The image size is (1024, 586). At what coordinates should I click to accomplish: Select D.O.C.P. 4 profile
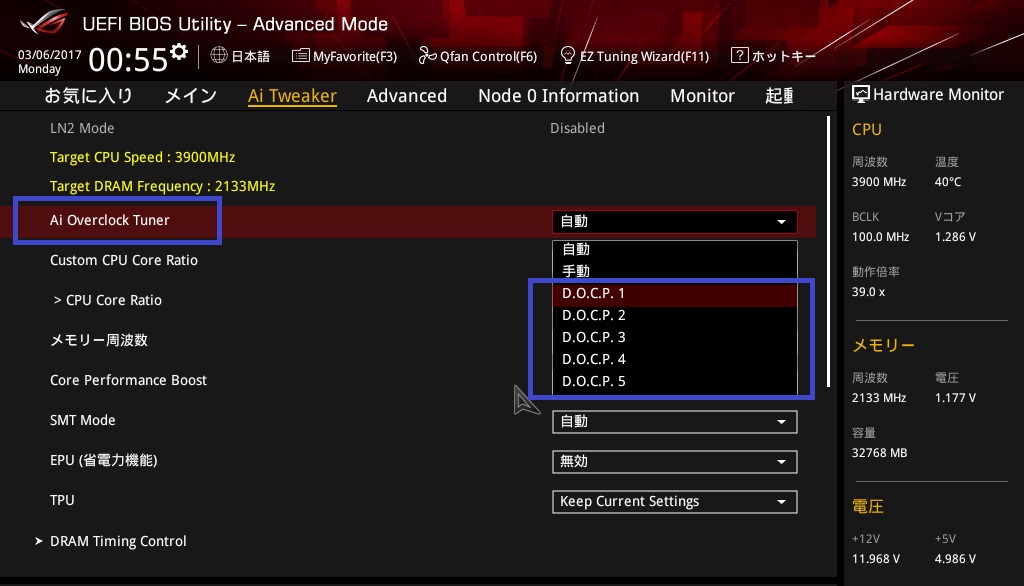pyautogui.click(x=675, y=359)
